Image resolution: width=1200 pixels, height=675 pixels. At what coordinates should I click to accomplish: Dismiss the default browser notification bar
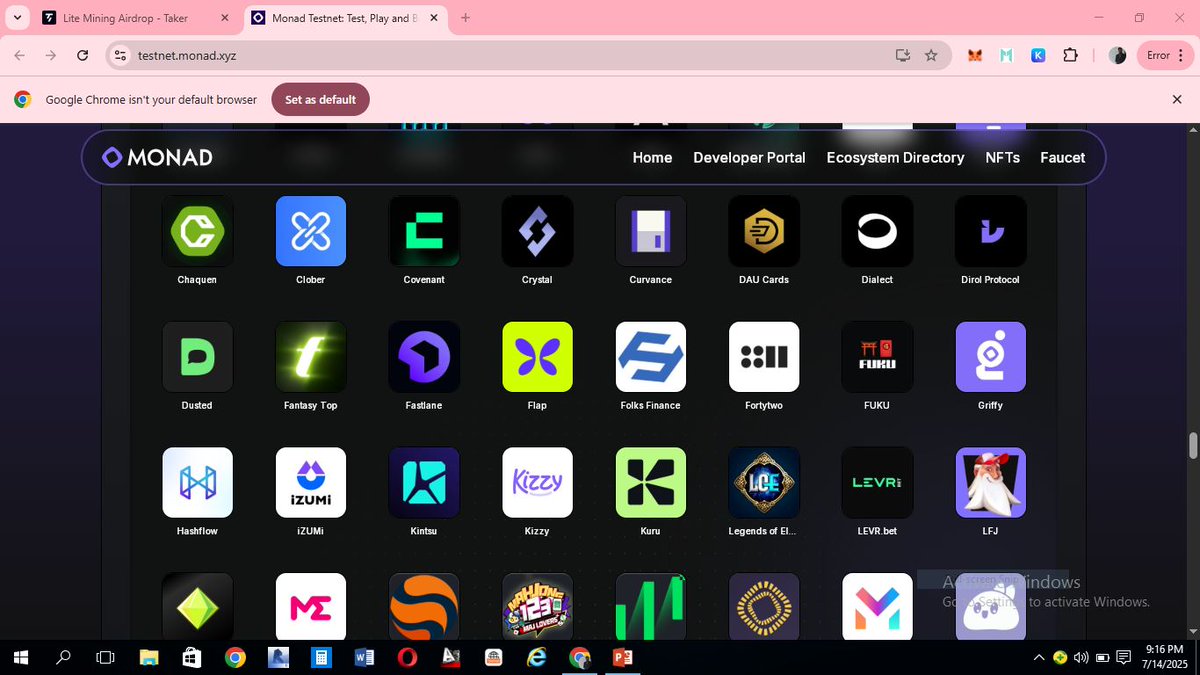click(1177, 100)
